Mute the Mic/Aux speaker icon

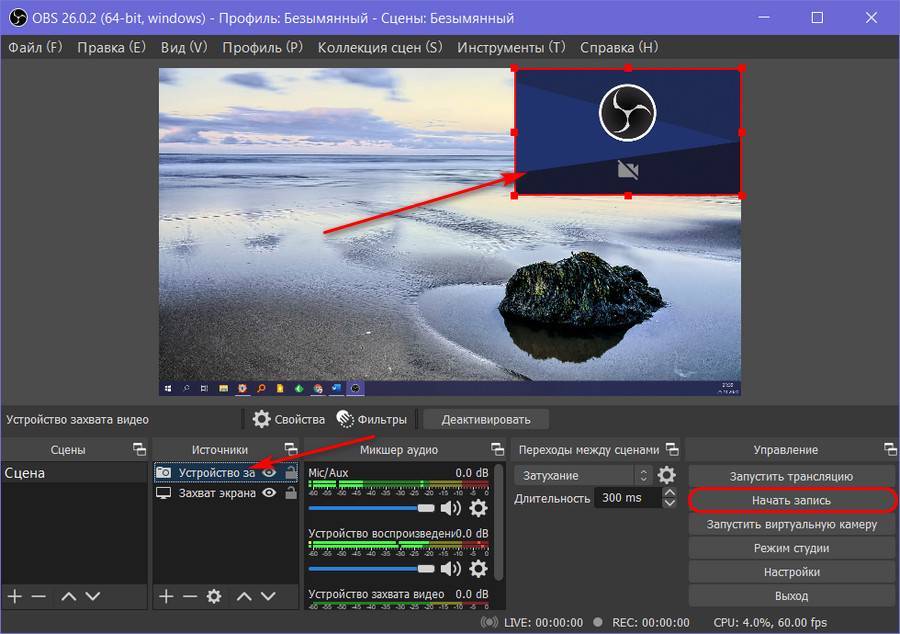click(x=450, y=508)
